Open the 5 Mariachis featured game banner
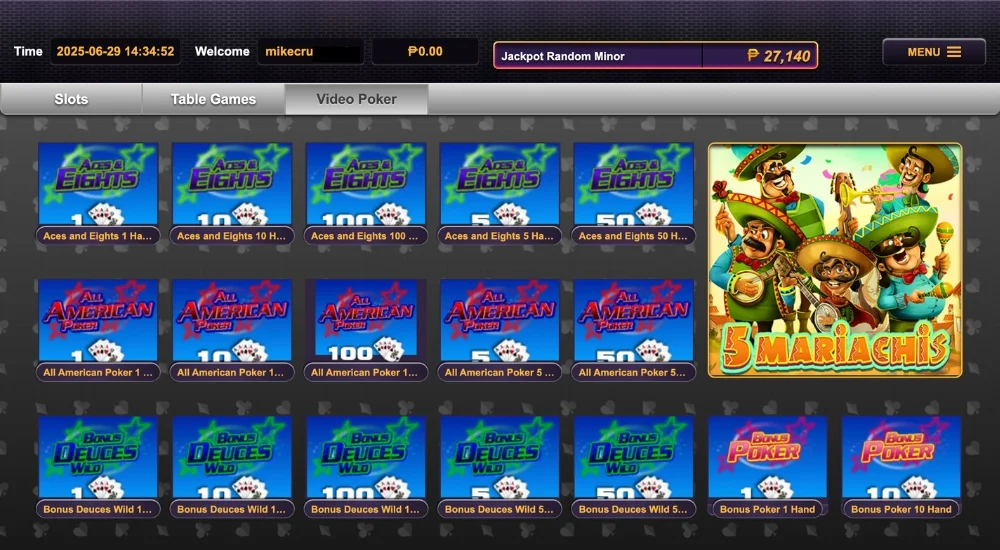Image resolution: width=1000 pixels, height=550 pixels. coord(835,260)
